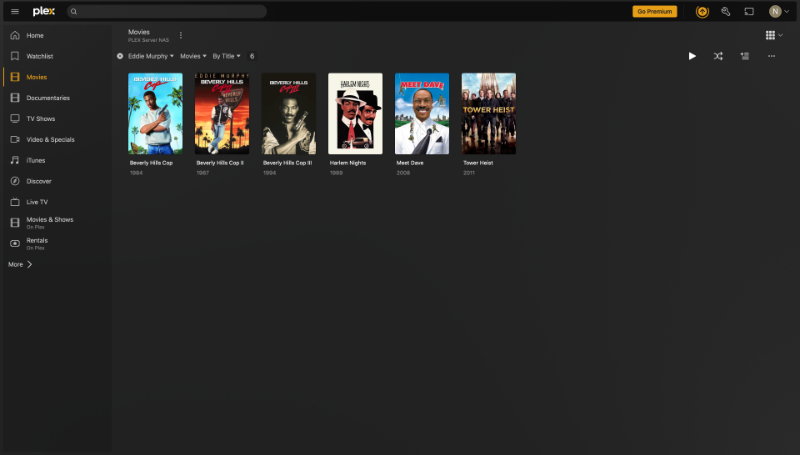Open the settings wrench icon
The width and height of the screenshot is (800, 455).
[x=726, y=11]
